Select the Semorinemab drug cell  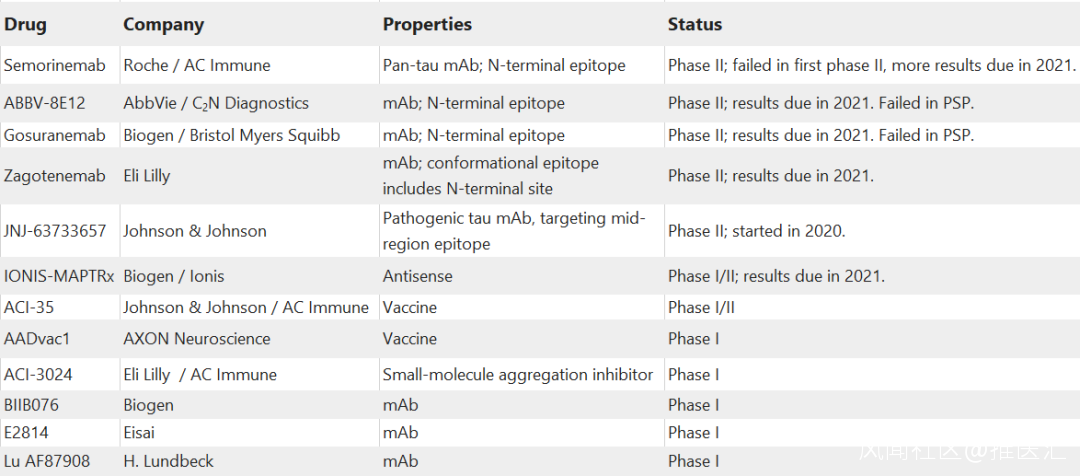coord(54,66)
